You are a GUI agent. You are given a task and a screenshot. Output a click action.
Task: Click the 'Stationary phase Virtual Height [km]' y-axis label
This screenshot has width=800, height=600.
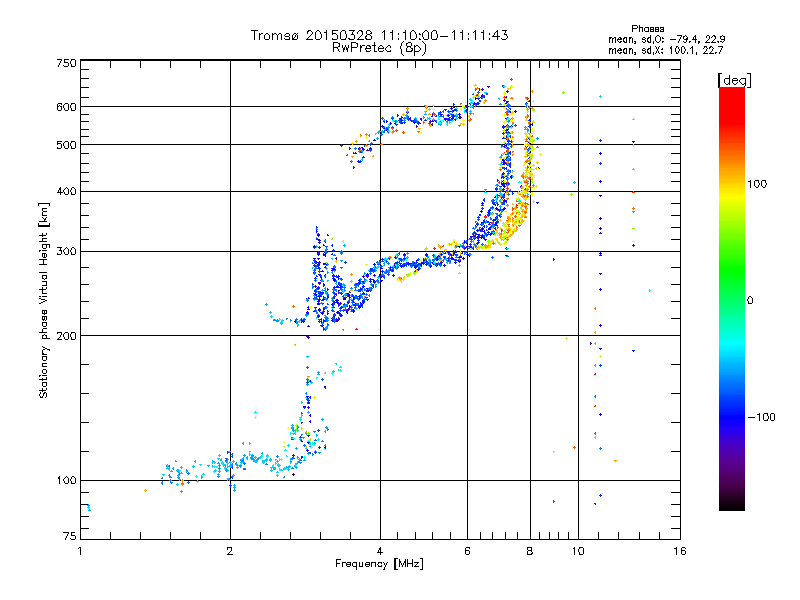coord(44,301)
